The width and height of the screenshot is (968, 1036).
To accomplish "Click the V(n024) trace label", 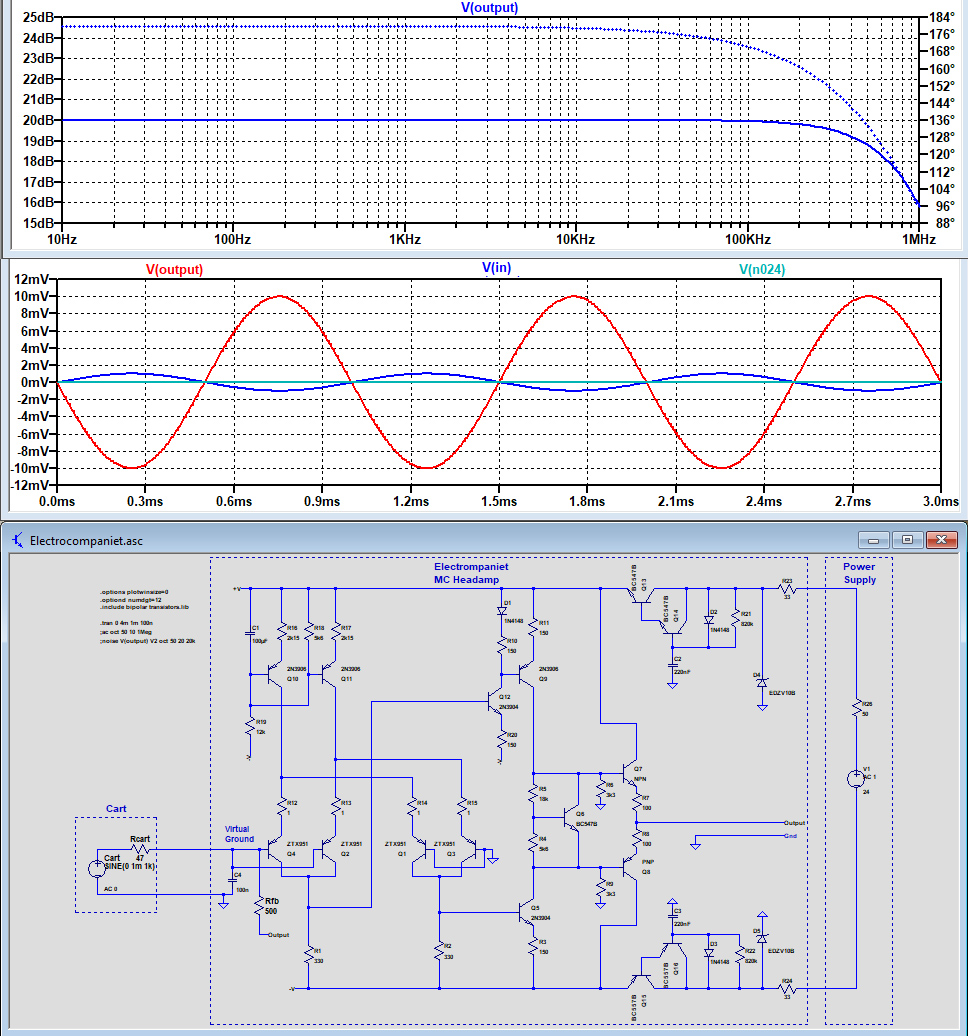I will [762, 269].
